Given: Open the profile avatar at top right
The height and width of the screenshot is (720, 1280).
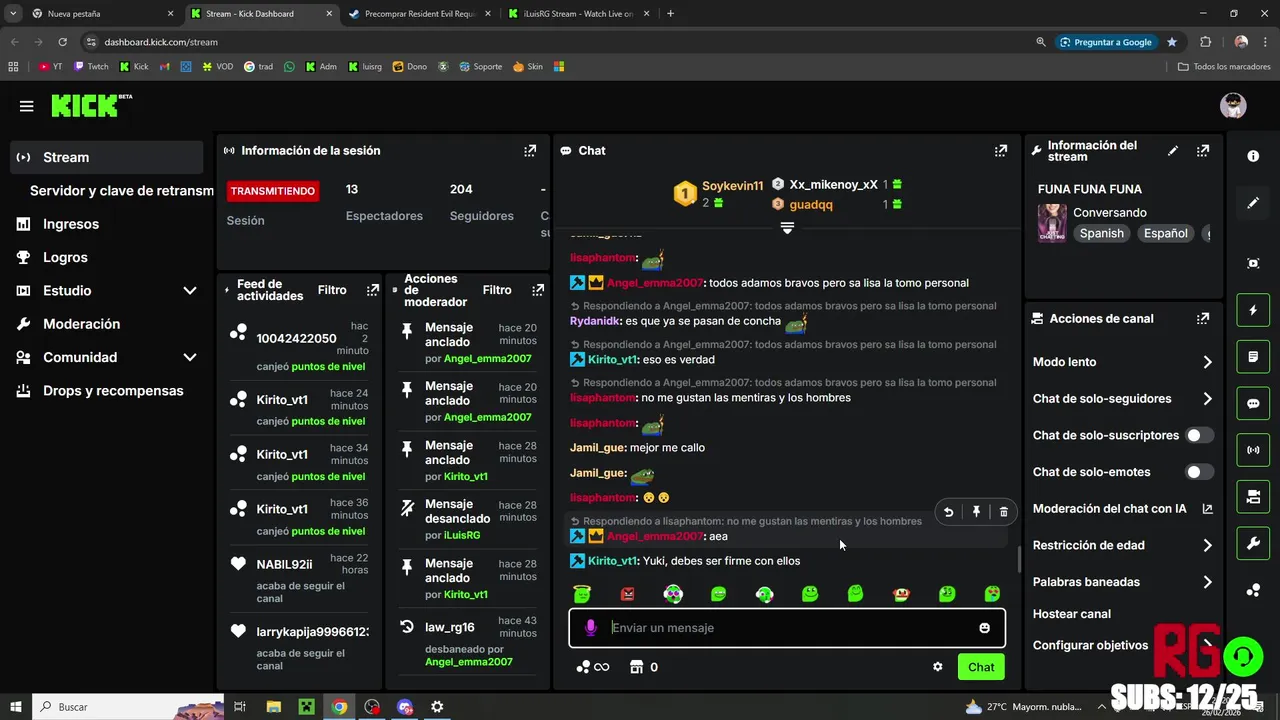Looking at the screenshot, I should [1233, 106].
